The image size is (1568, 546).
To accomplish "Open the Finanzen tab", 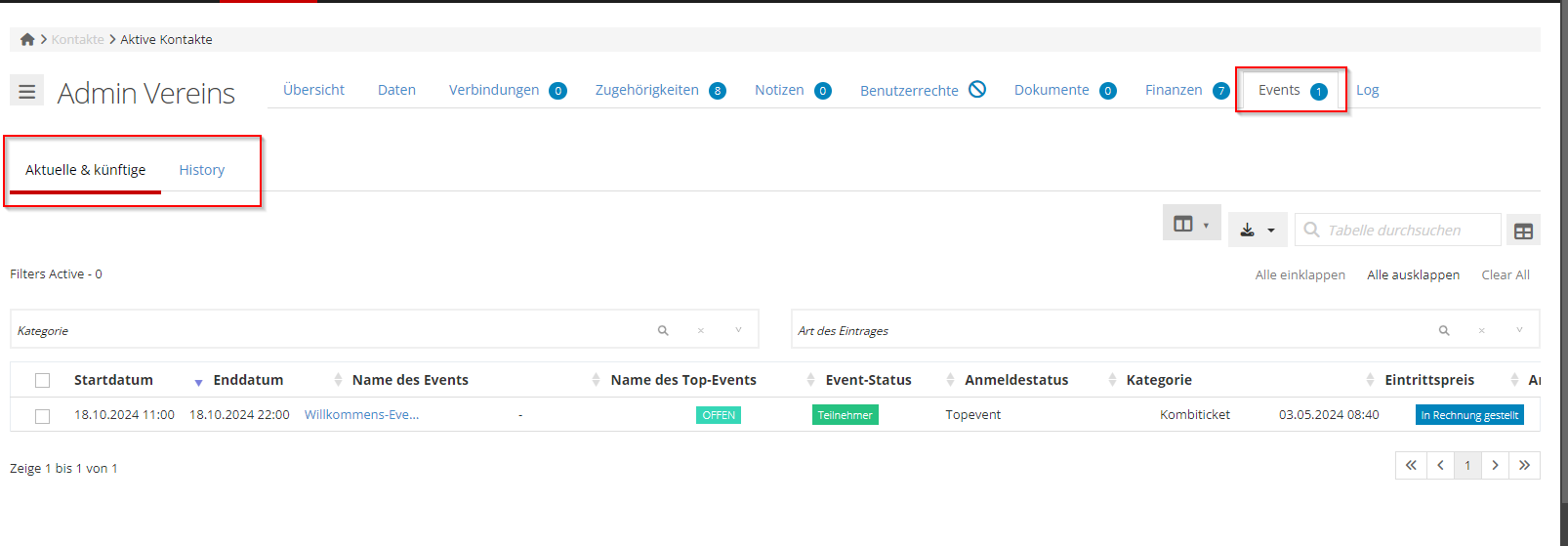I will [x=1174, y=90].
